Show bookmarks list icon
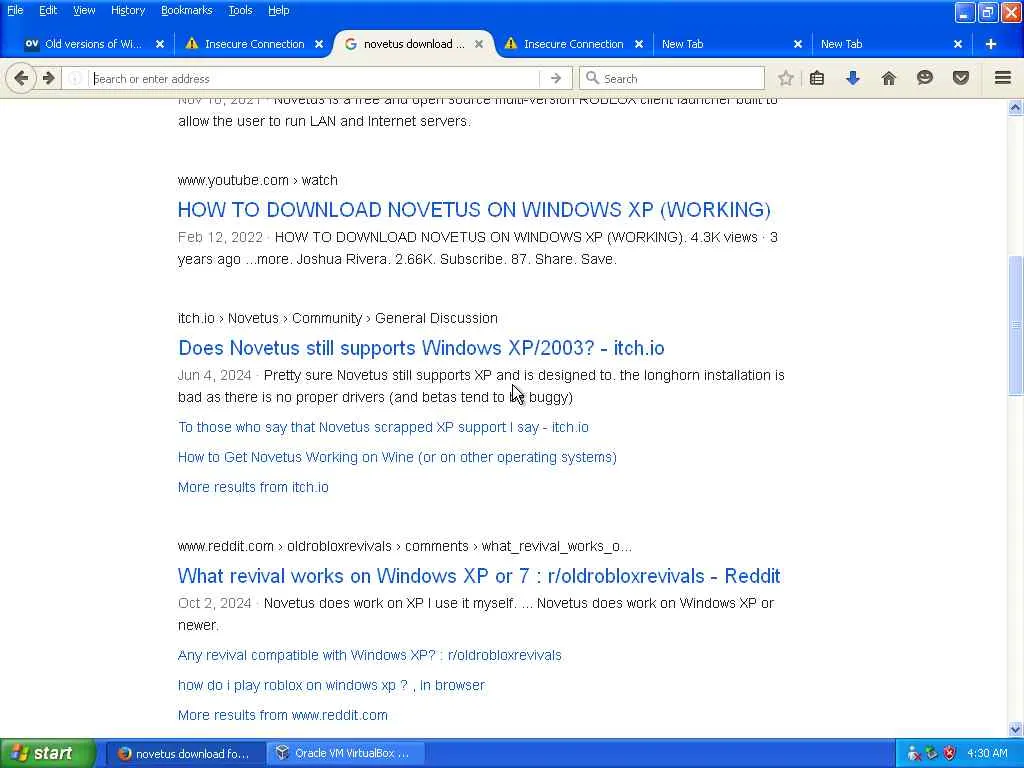 817,78
